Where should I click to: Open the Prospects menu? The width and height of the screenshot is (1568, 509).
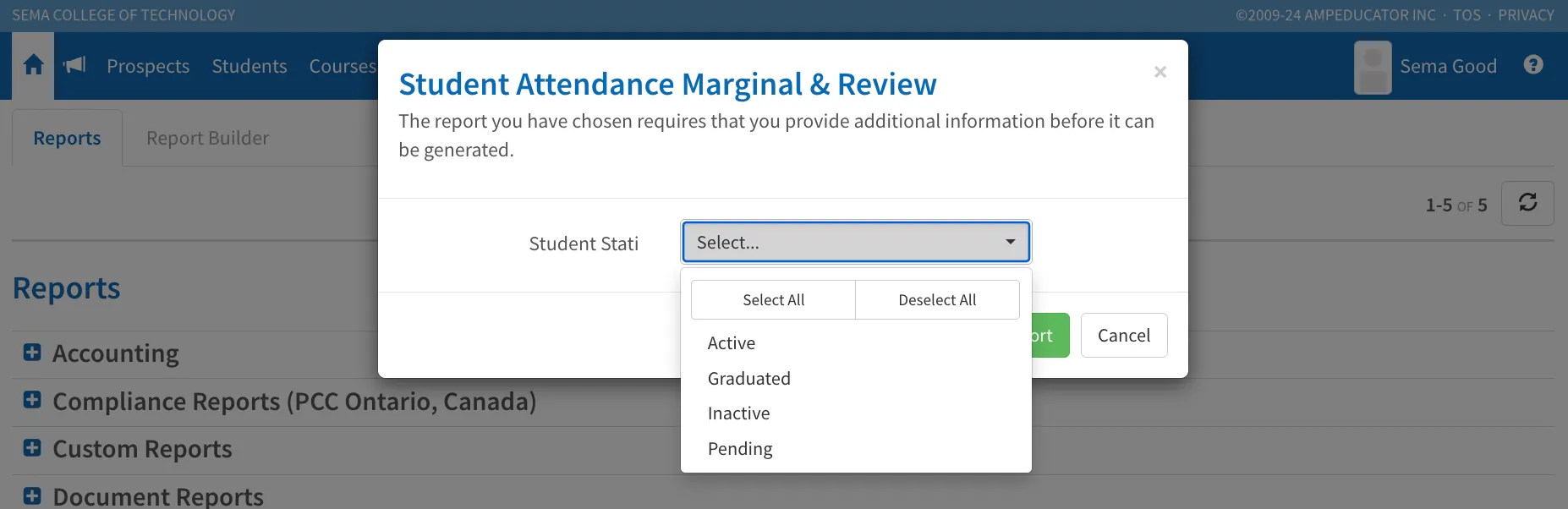pos(148,66)
